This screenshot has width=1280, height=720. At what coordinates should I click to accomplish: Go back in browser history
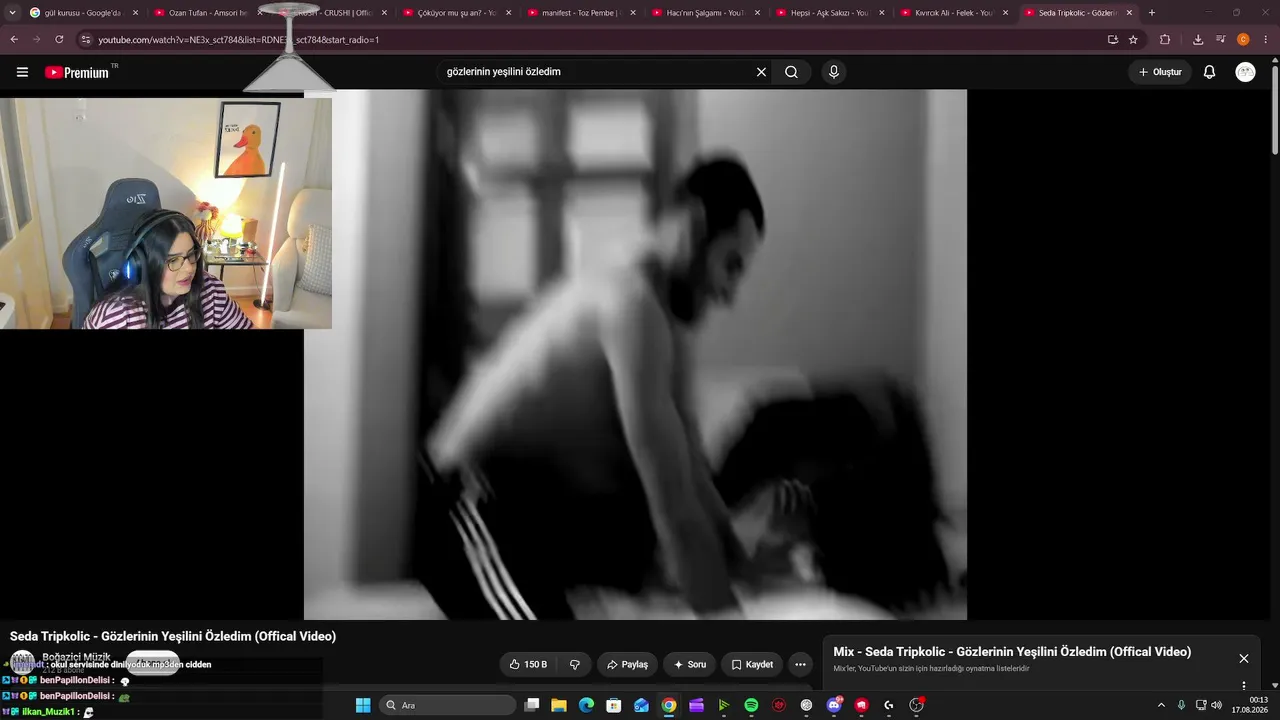point(14,40)
